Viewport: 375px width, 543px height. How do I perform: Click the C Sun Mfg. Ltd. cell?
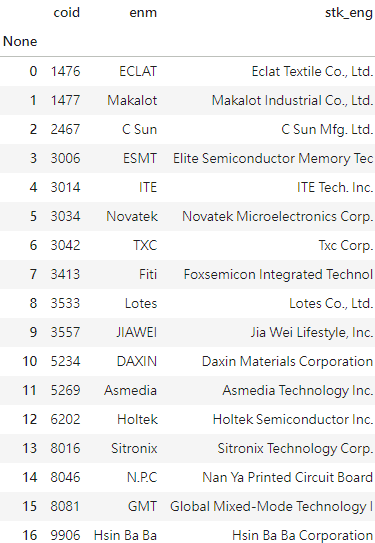pos(327,130)
